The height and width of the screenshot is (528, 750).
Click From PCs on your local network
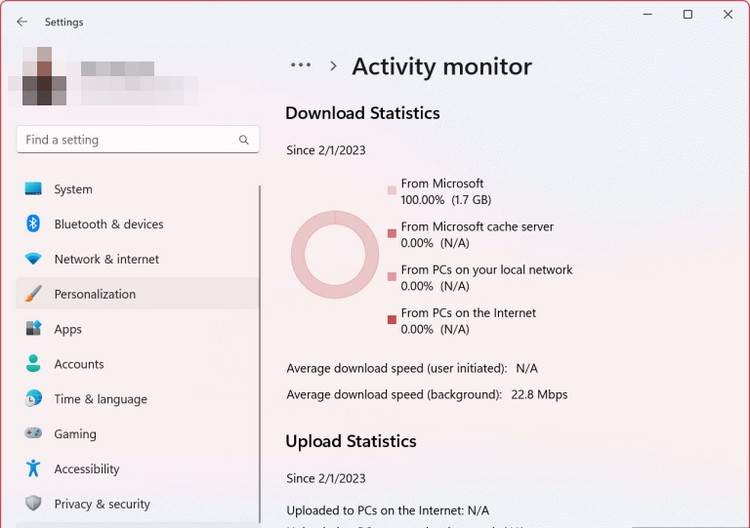486,270
